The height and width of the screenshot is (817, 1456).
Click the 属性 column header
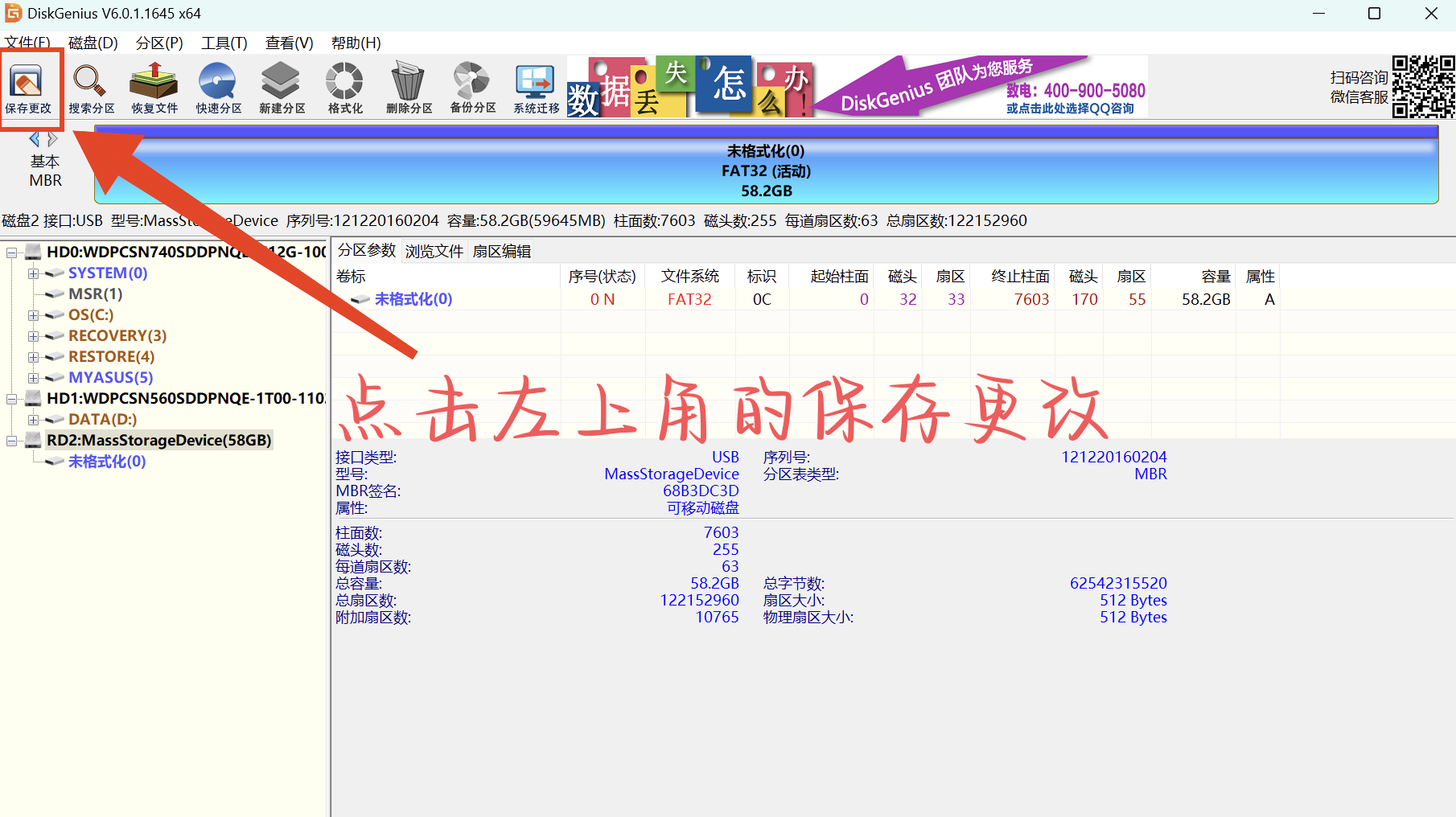coord(1258,277)
